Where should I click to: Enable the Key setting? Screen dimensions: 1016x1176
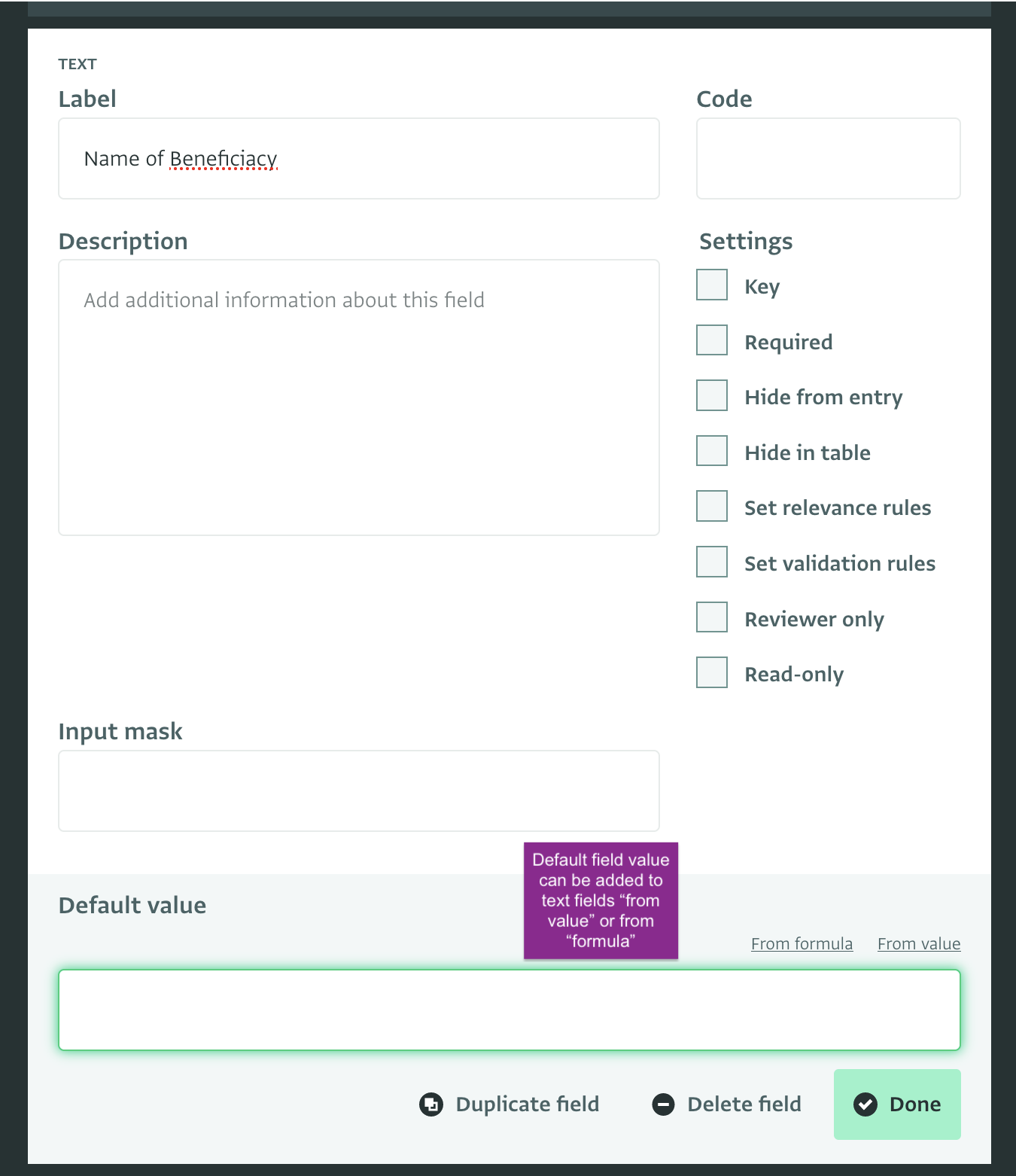click(x=711, y=285)
